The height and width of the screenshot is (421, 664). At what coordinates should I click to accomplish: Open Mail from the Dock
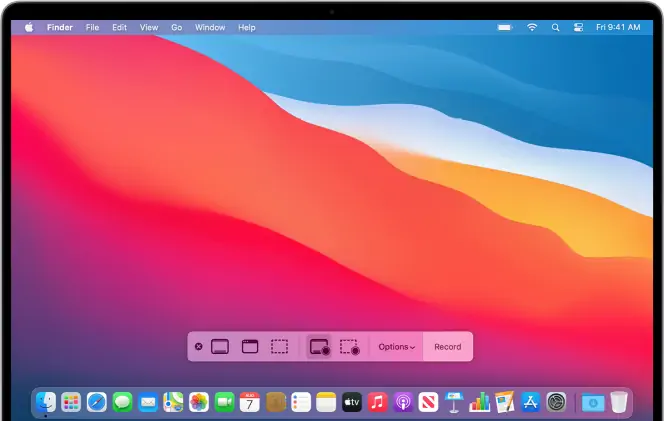click(x=148, y=402)
